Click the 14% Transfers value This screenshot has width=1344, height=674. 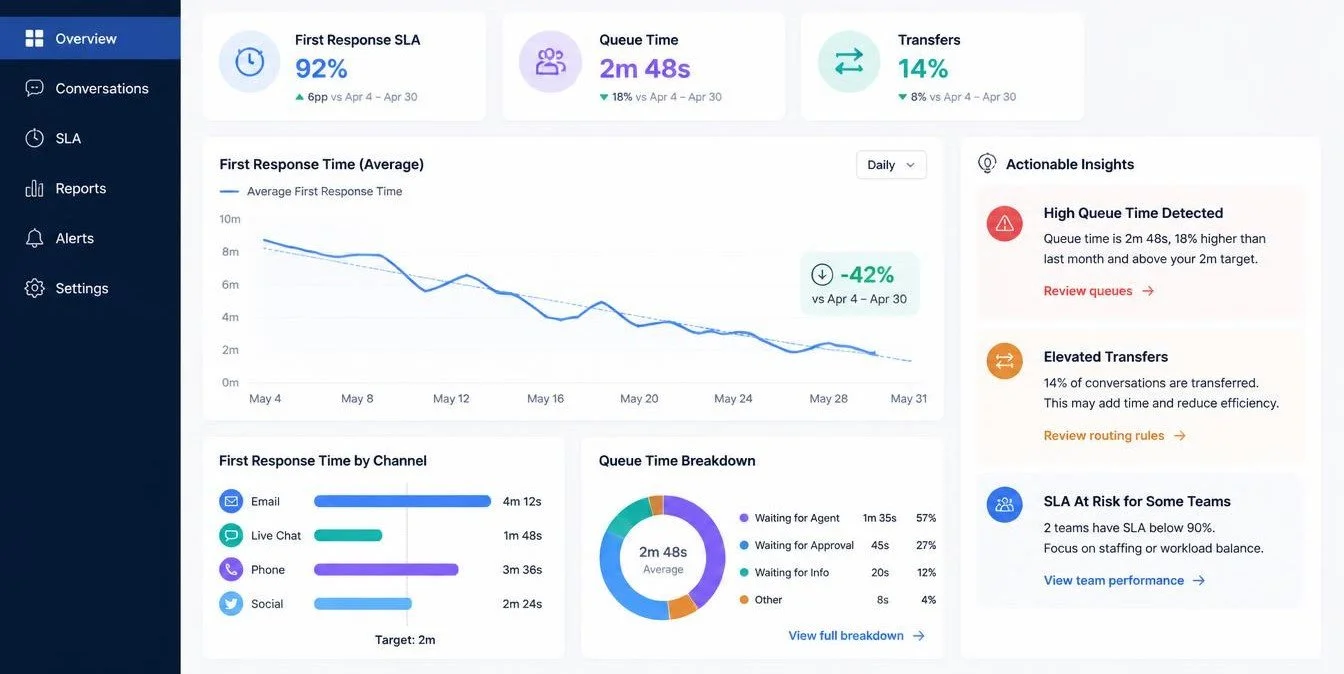click(x=923, y=68)
